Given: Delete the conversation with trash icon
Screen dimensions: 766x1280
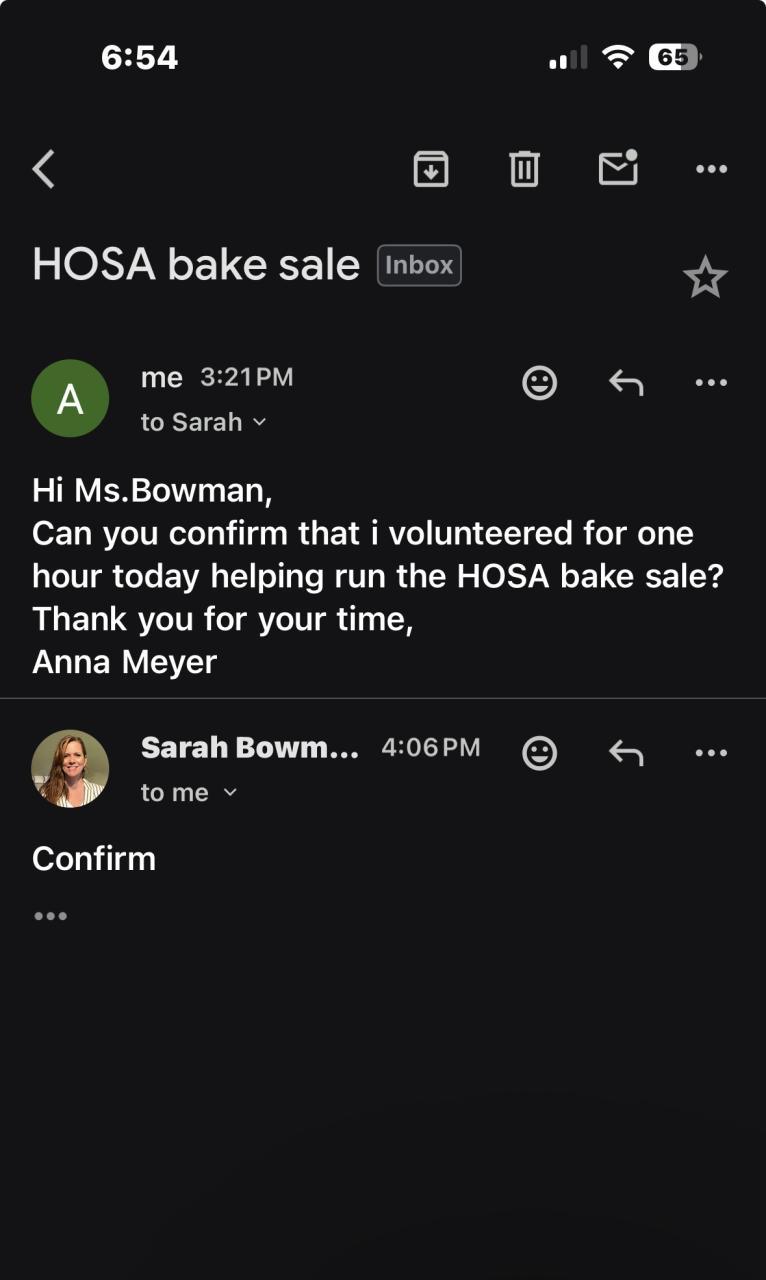Looking at the screenshot, I should point(524,169).
